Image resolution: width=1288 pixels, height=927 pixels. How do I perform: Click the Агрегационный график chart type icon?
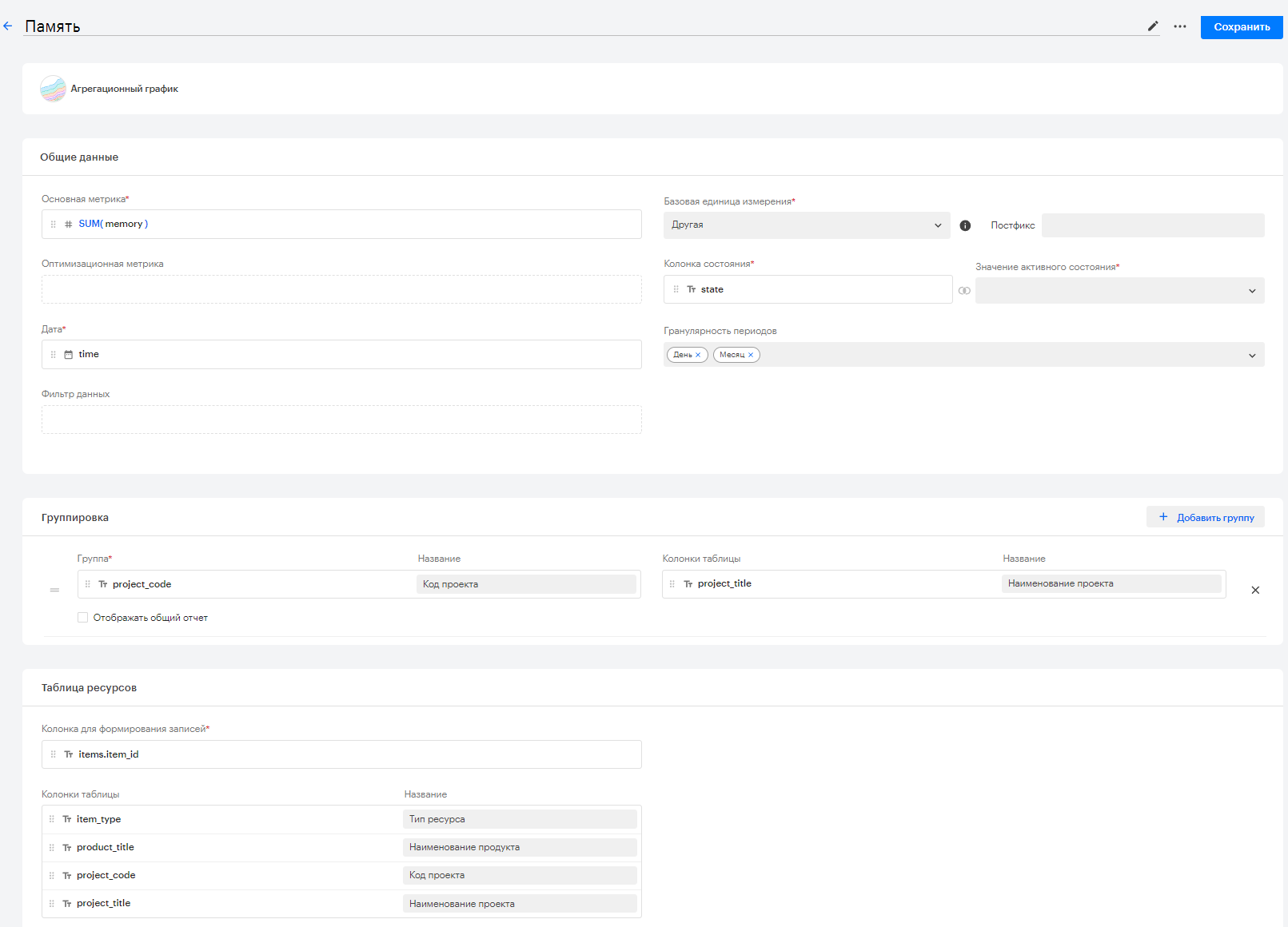click(x=53, y=89)
